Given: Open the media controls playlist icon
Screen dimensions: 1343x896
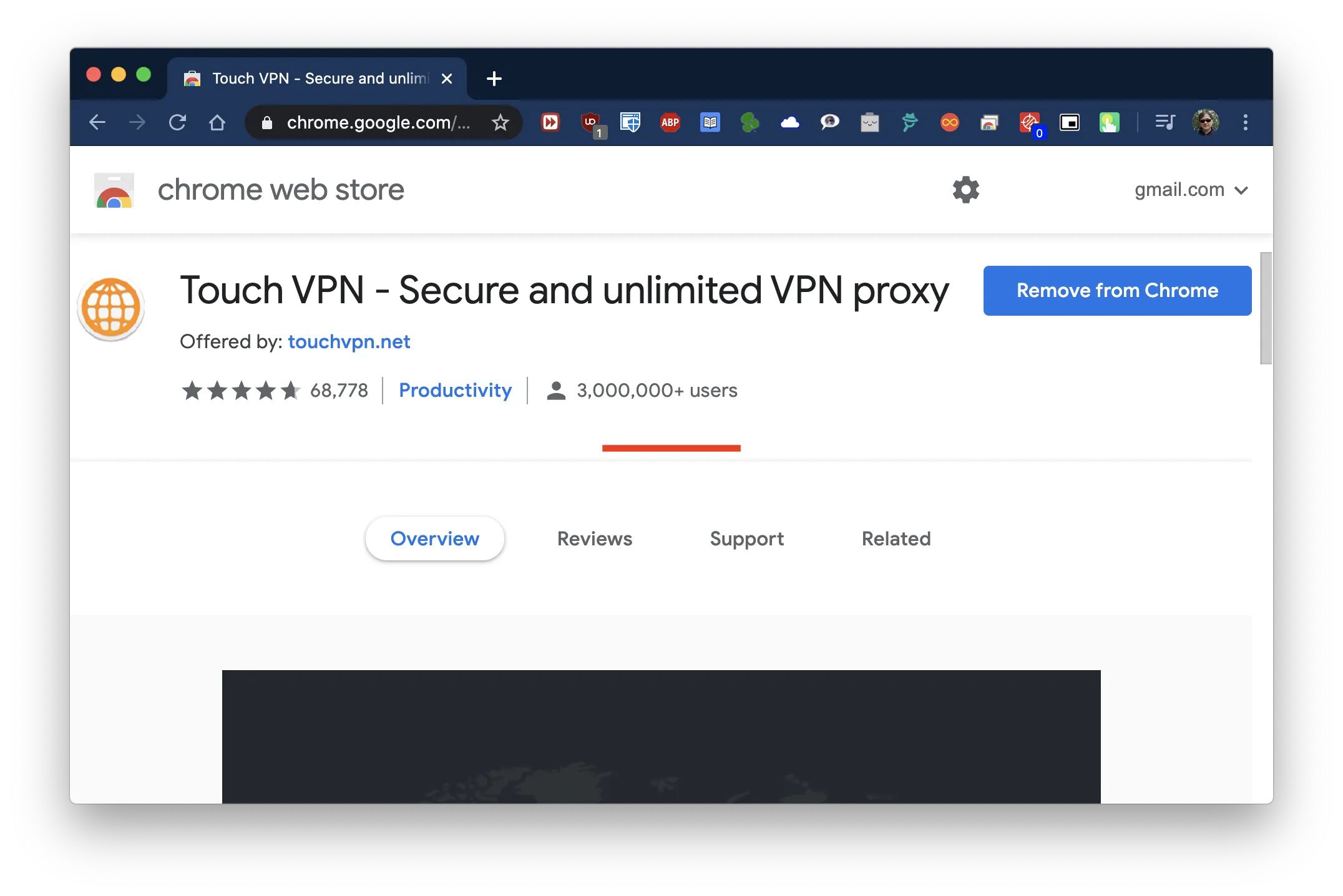Looking at the screenshot, I should tap(1165, 122).
